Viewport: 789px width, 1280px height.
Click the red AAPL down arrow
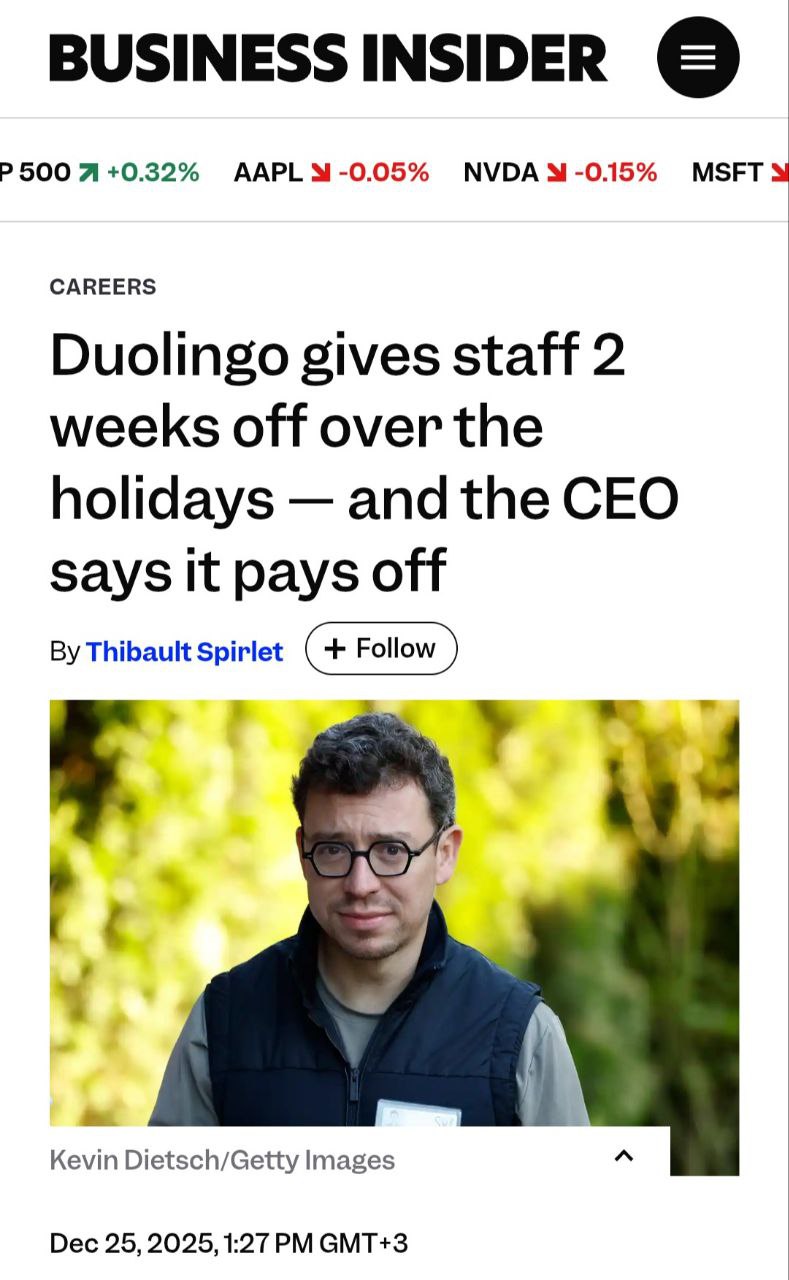click(320, 172)
